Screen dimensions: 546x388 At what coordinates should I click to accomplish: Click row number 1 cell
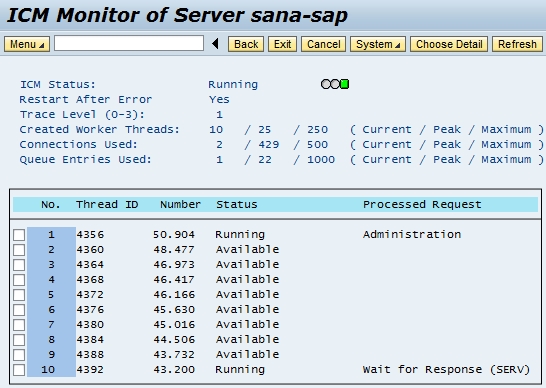coord(52,235)
